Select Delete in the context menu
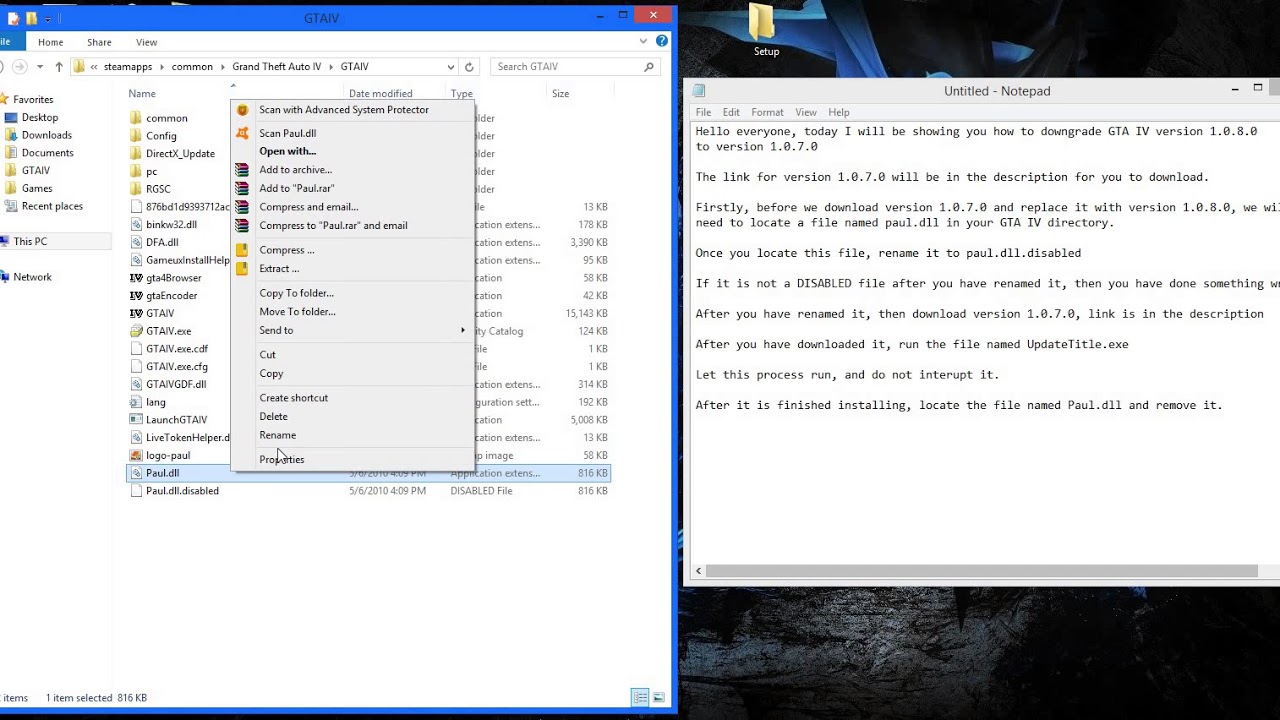 (x=273, y=416)
